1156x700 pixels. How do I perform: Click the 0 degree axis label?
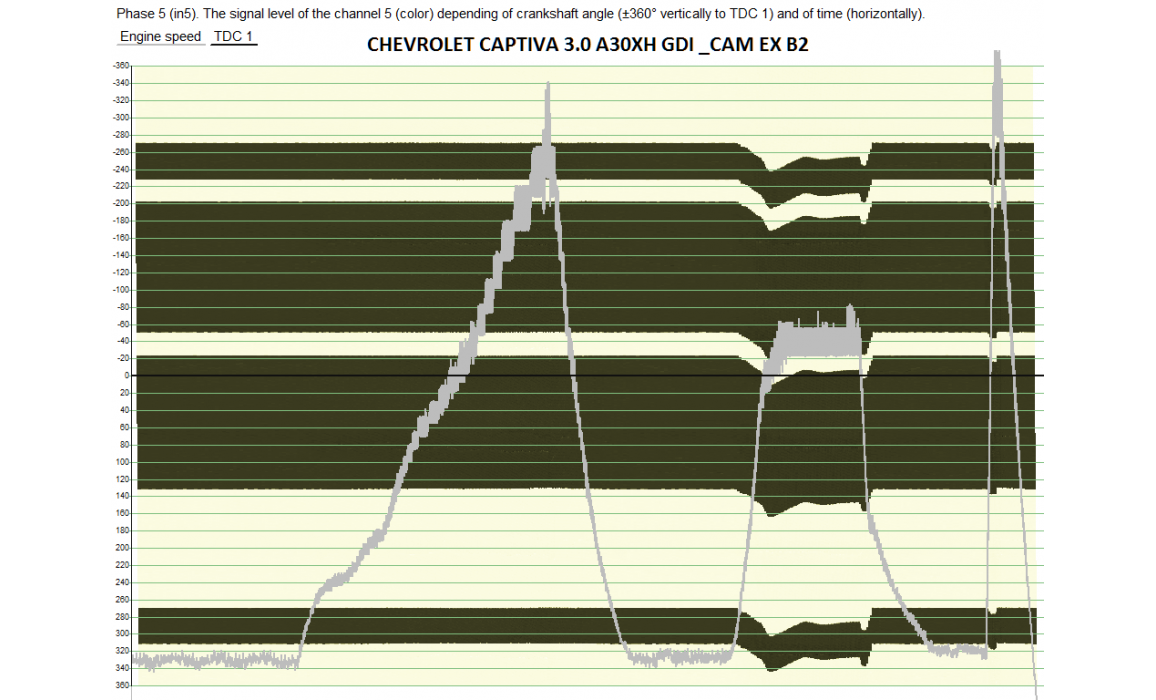[x=126, y=376]
